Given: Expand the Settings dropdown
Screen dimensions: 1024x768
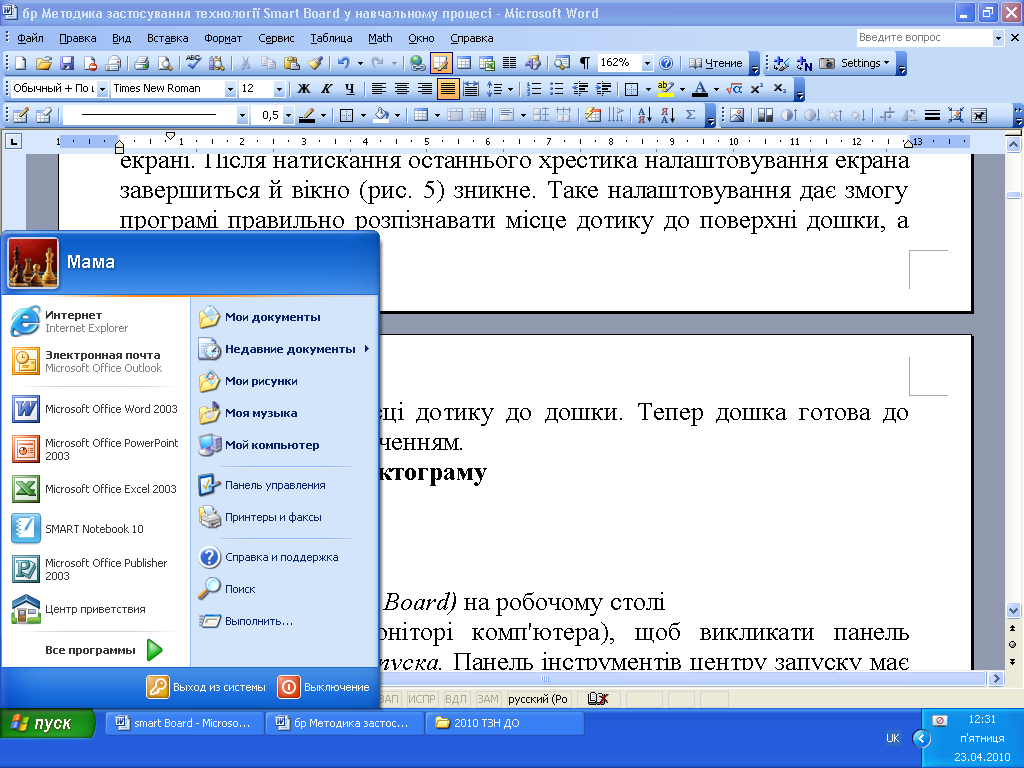Looking at the screenshot, I should [x=865, y=63].
